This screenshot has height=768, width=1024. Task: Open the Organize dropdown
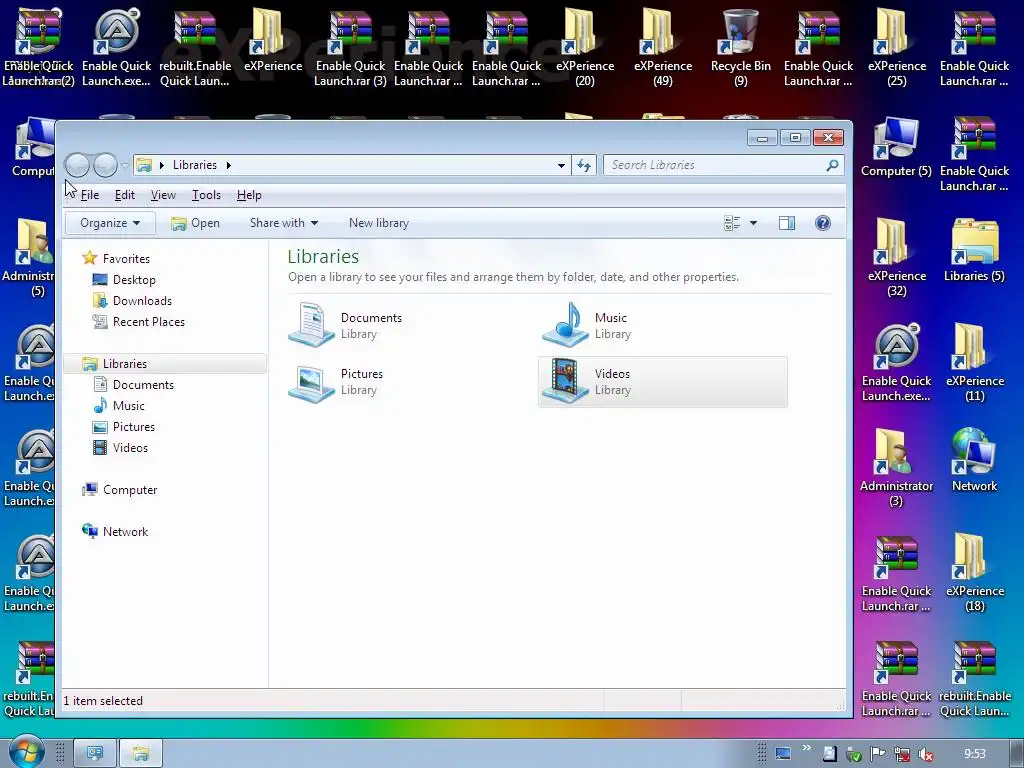tap(110, 223)
